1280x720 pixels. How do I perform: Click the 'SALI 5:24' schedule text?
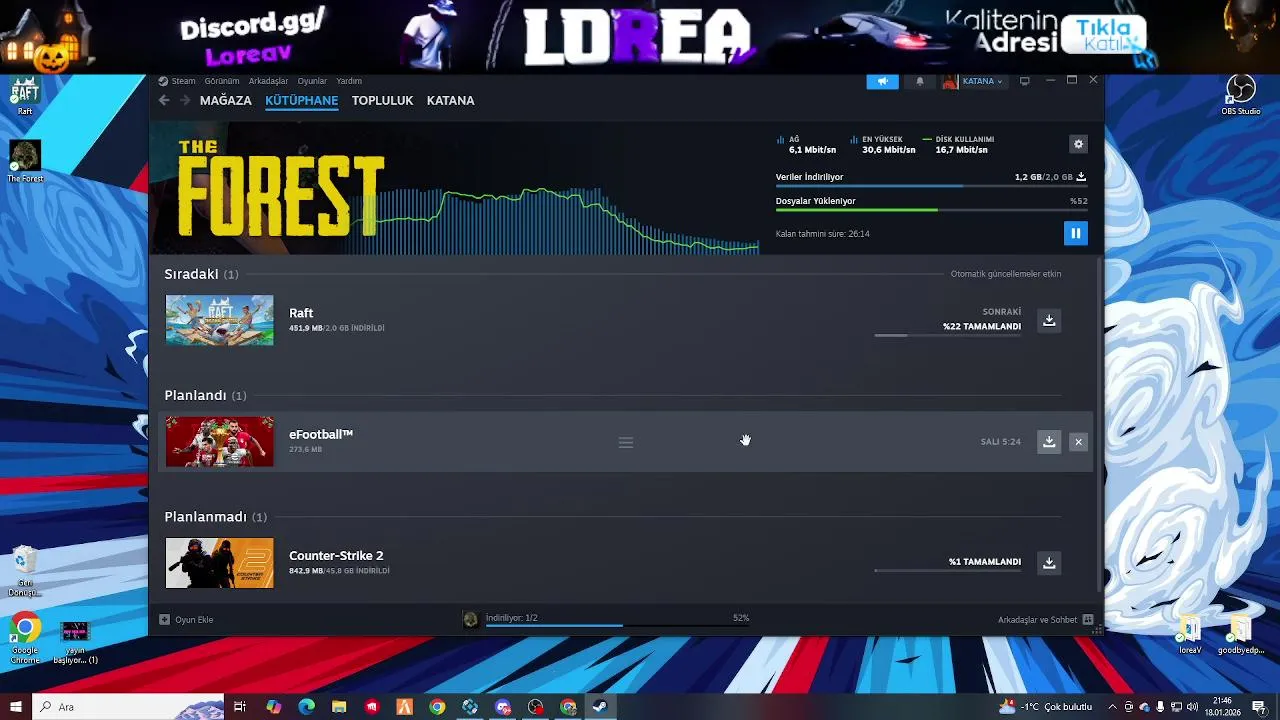pos(1001,442)
